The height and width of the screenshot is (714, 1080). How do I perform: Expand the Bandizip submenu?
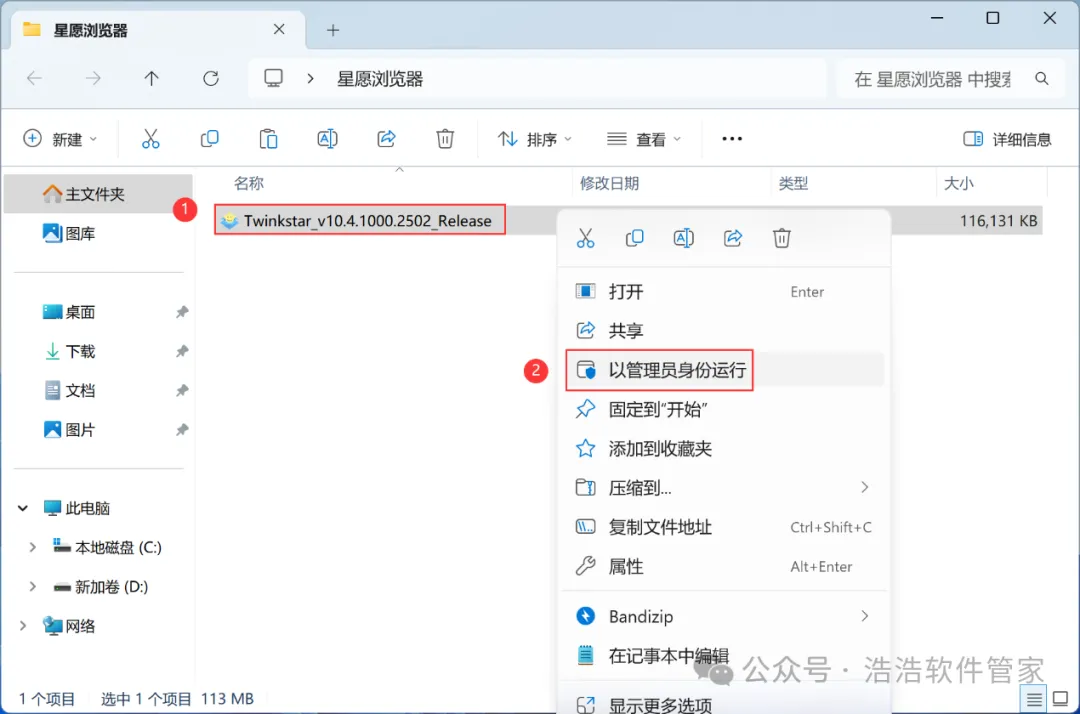(x=865, y=616)
